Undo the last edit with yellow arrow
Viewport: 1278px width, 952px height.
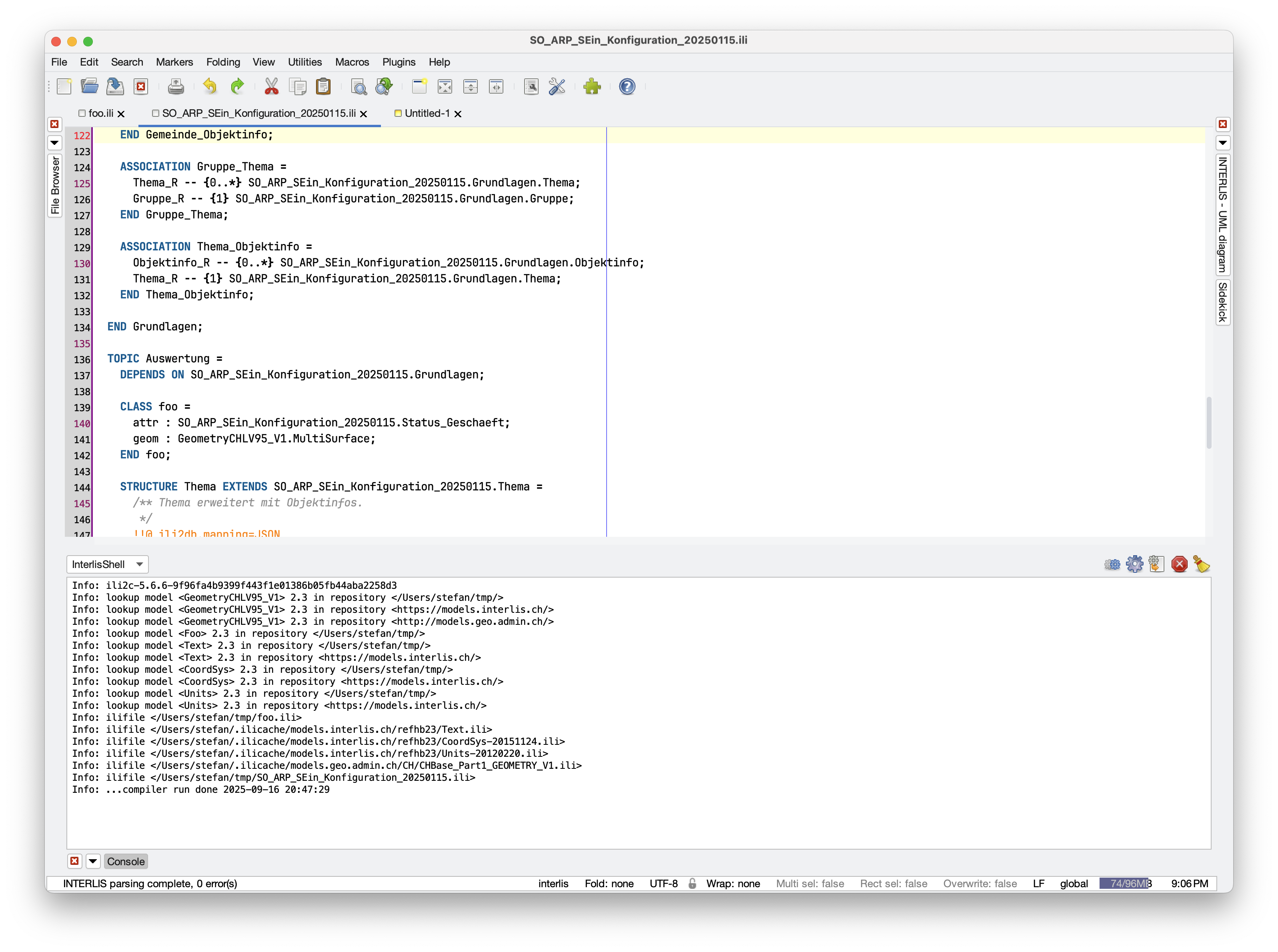tap(210, 86)
